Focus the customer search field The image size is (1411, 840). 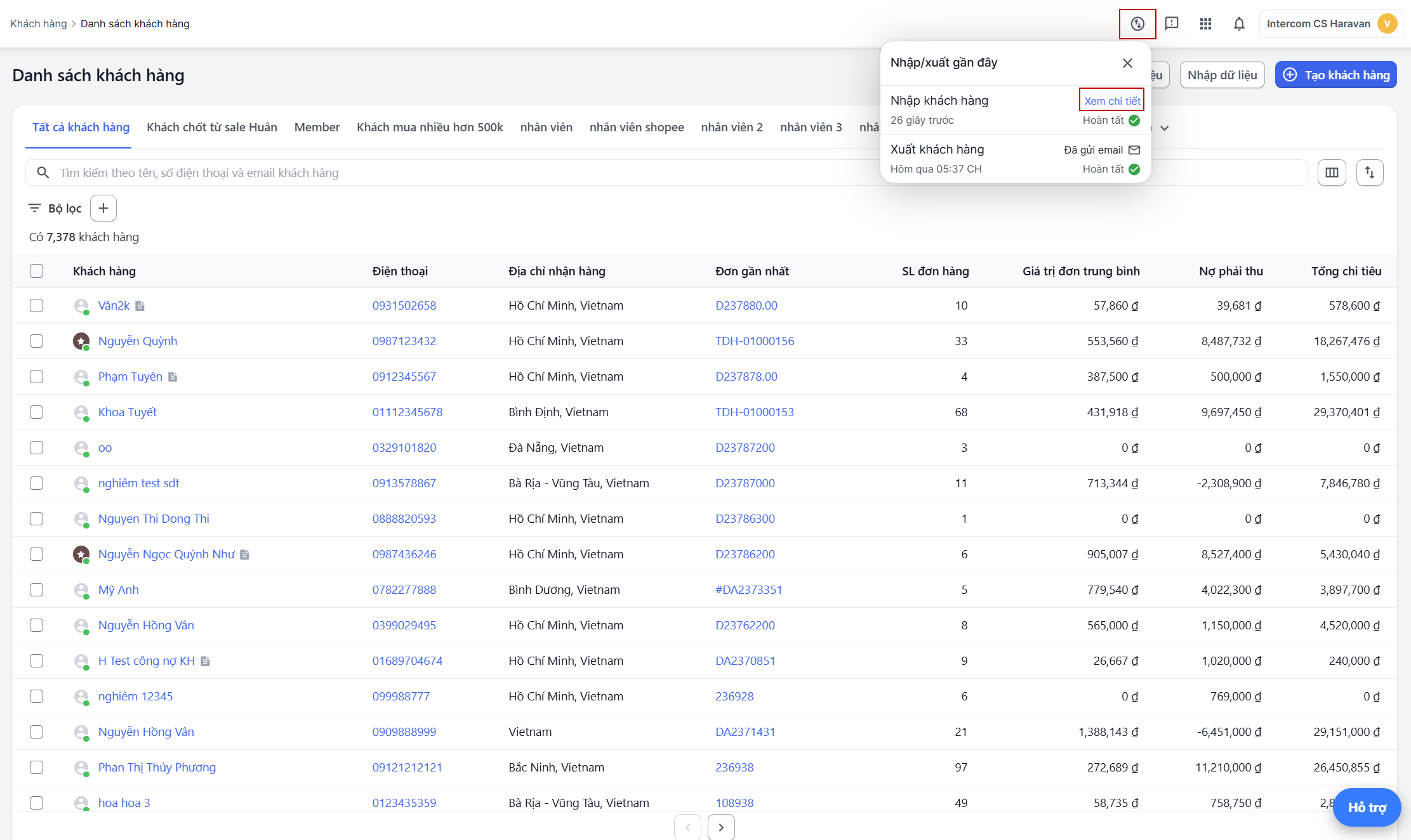[x=444, y=173]
